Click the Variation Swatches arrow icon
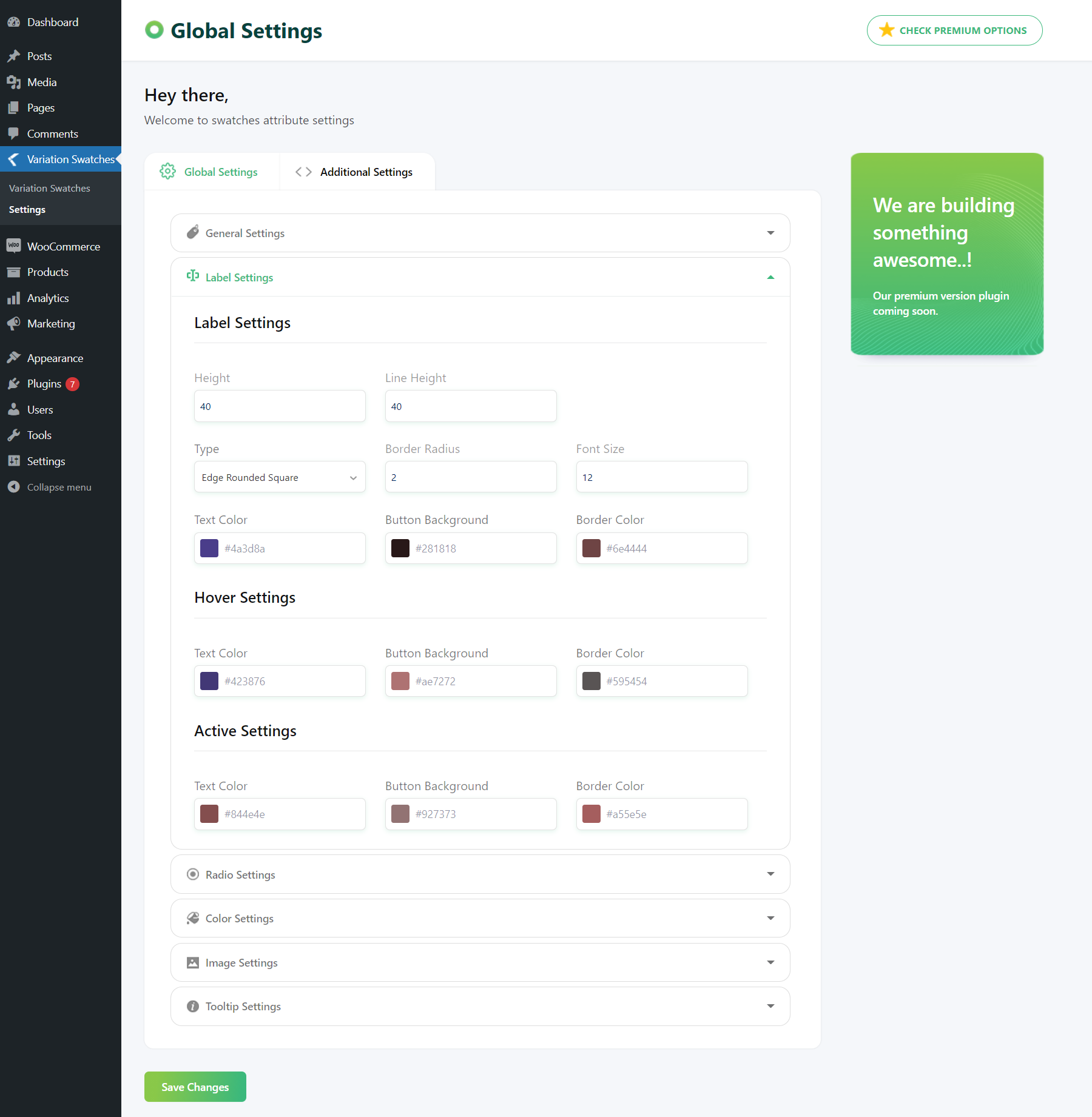Viewport: 1092px width, 1117px height. [x=14, y=159]
